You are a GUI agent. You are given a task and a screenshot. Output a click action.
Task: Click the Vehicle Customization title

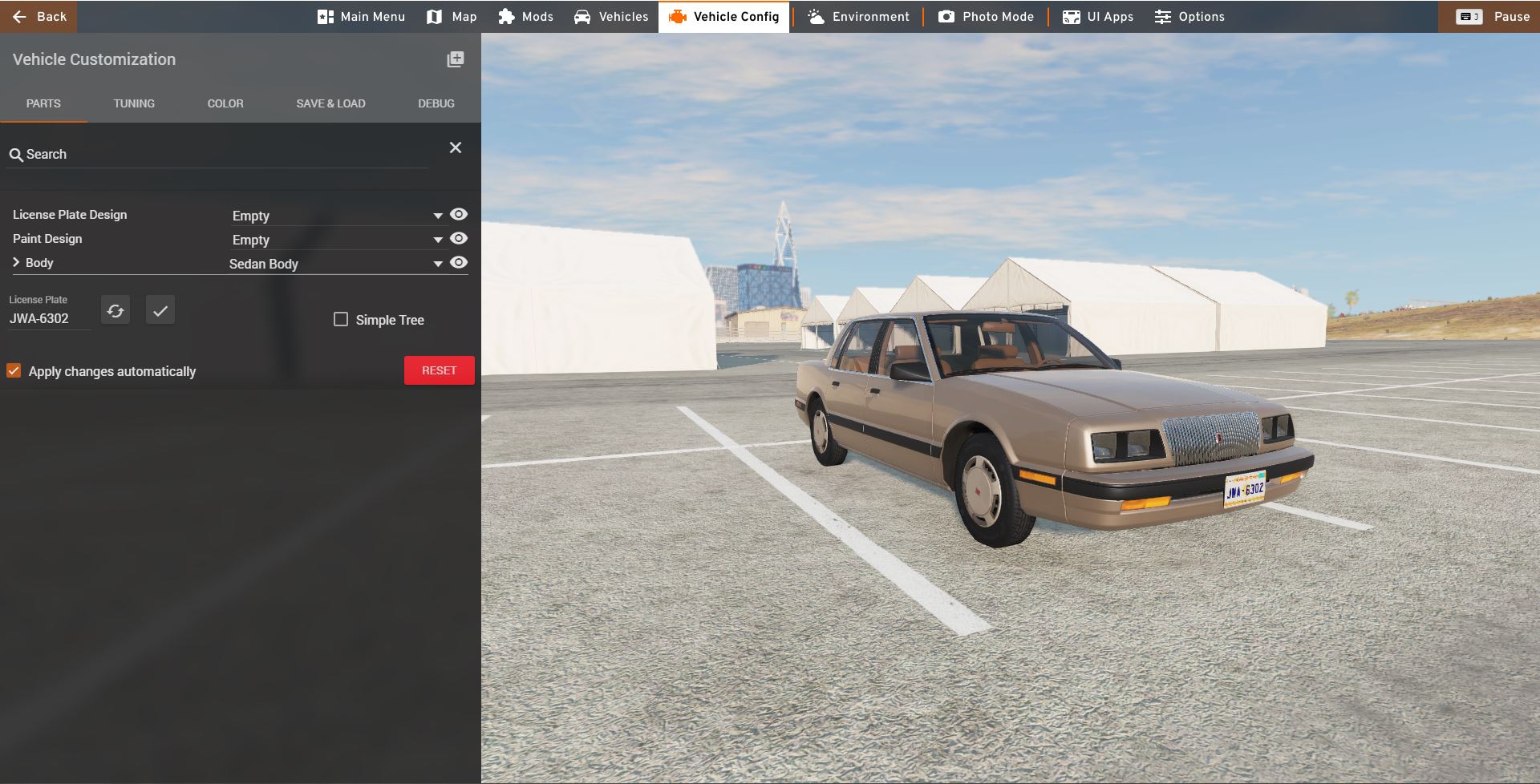coord(94,59)
